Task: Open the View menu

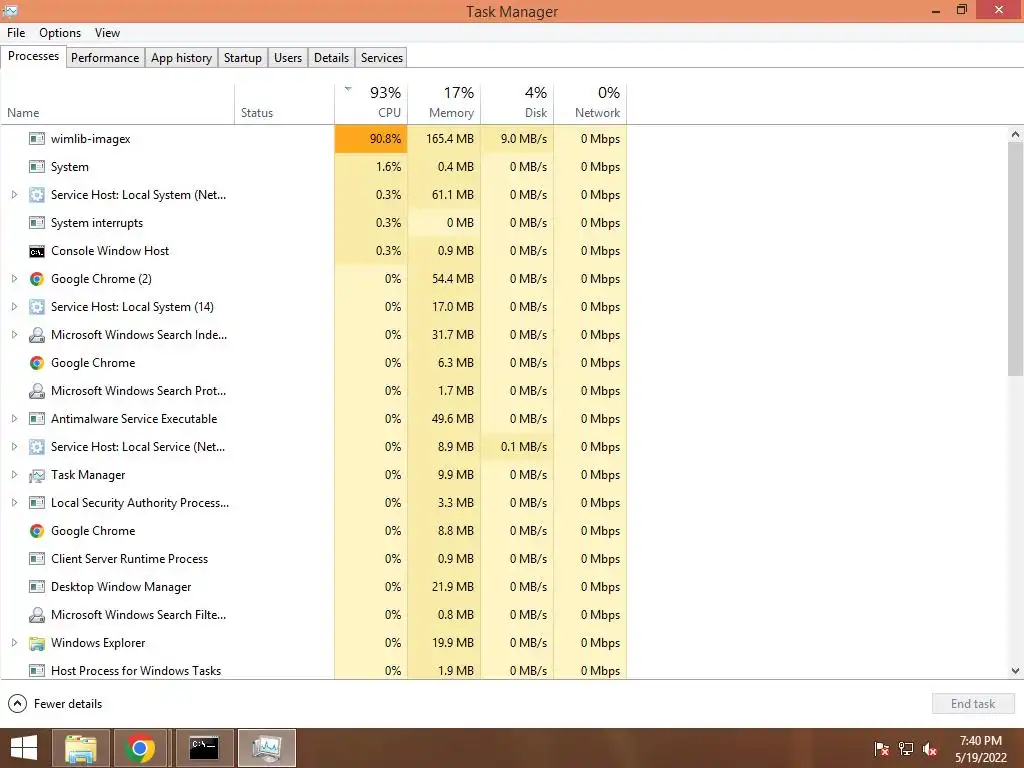Action: point(107,33)
